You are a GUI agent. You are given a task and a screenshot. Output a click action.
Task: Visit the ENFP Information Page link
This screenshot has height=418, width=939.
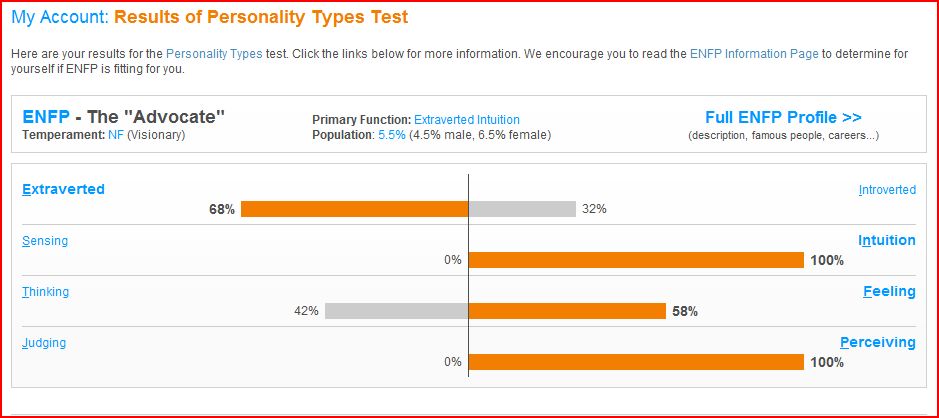click(754, 53)
